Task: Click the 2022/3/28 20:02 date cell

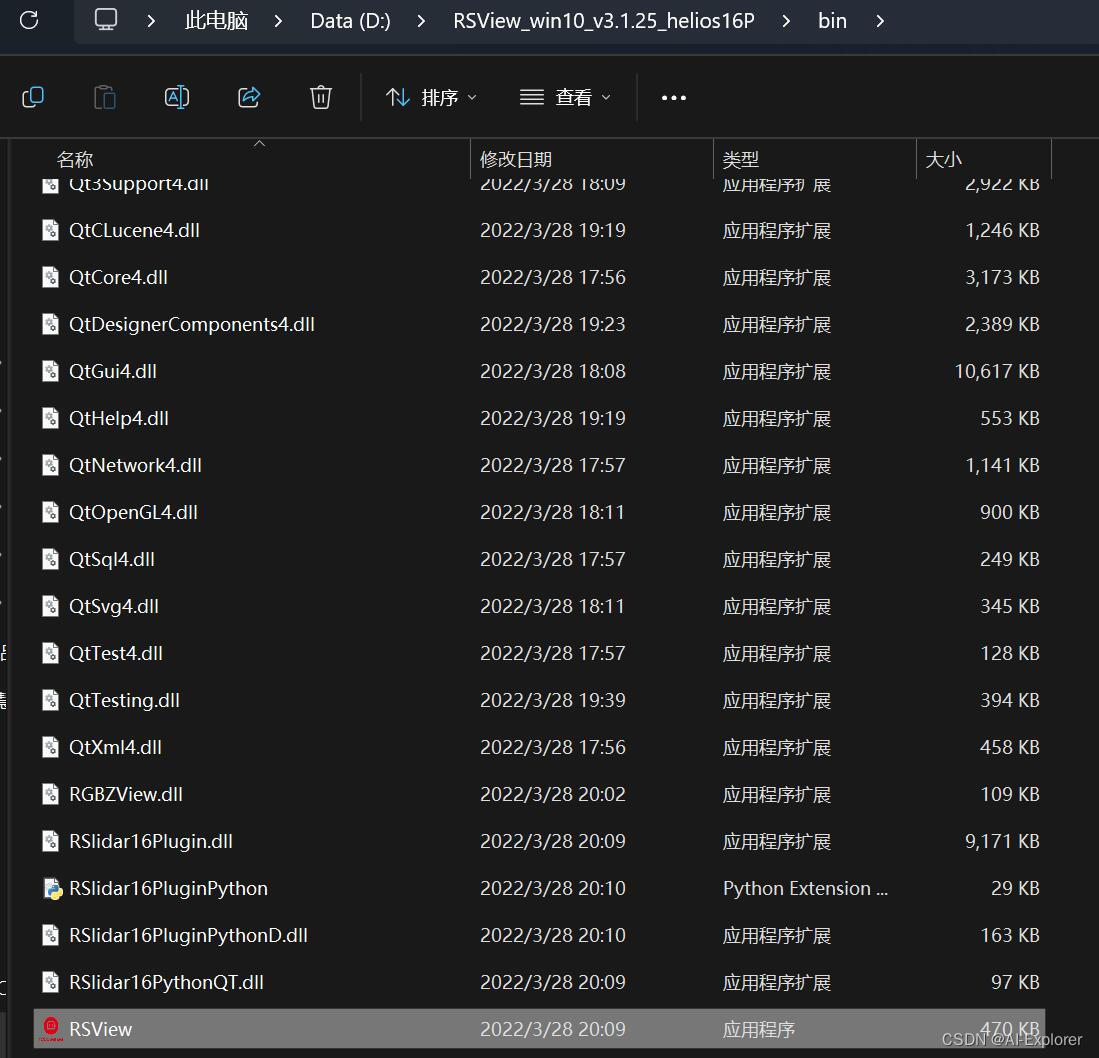Action: [x=552, y=795]
